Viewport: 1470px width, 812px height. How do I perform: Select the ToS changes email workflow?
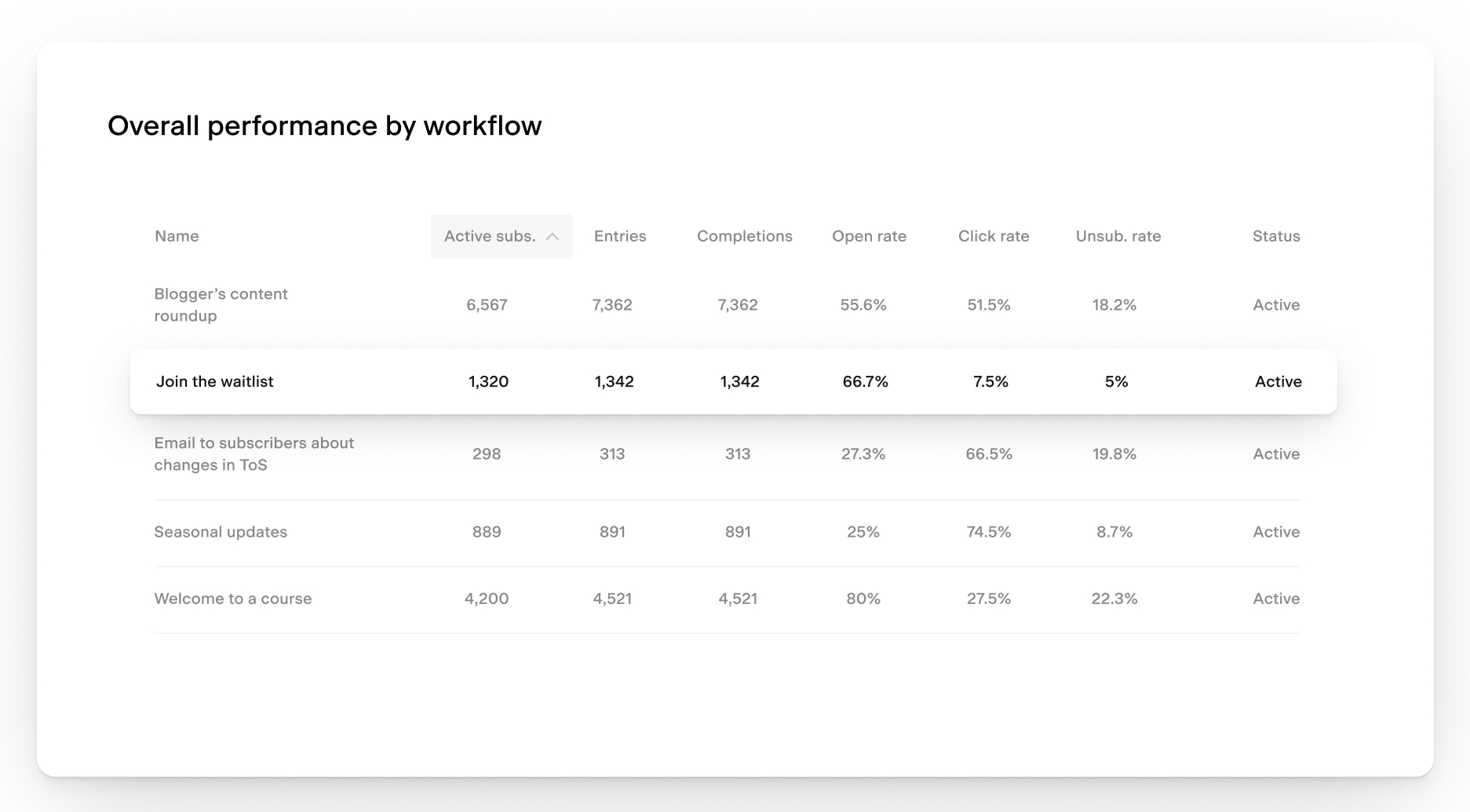click(254, 453)
